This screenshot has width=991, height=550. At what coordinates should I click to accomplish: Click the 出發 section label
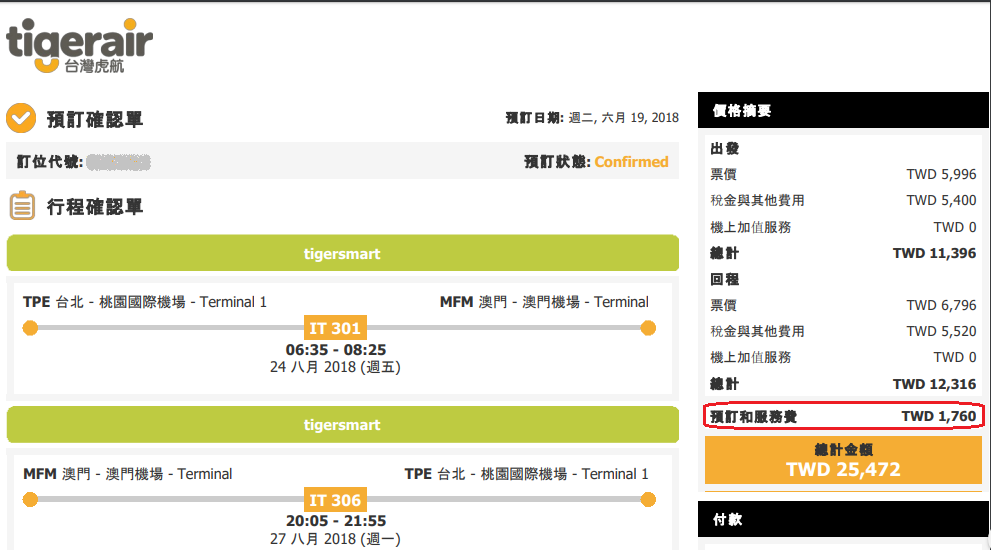pyautogui.click(x=725, y=149)
